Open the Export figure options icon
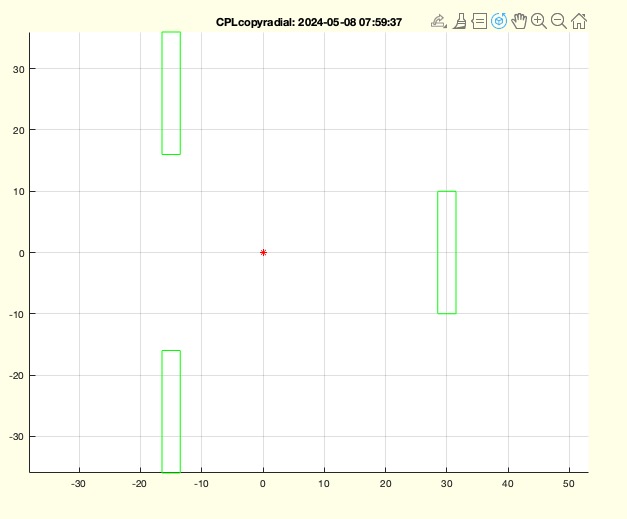This screenshot has height=519, width=627. click(438, 21)
